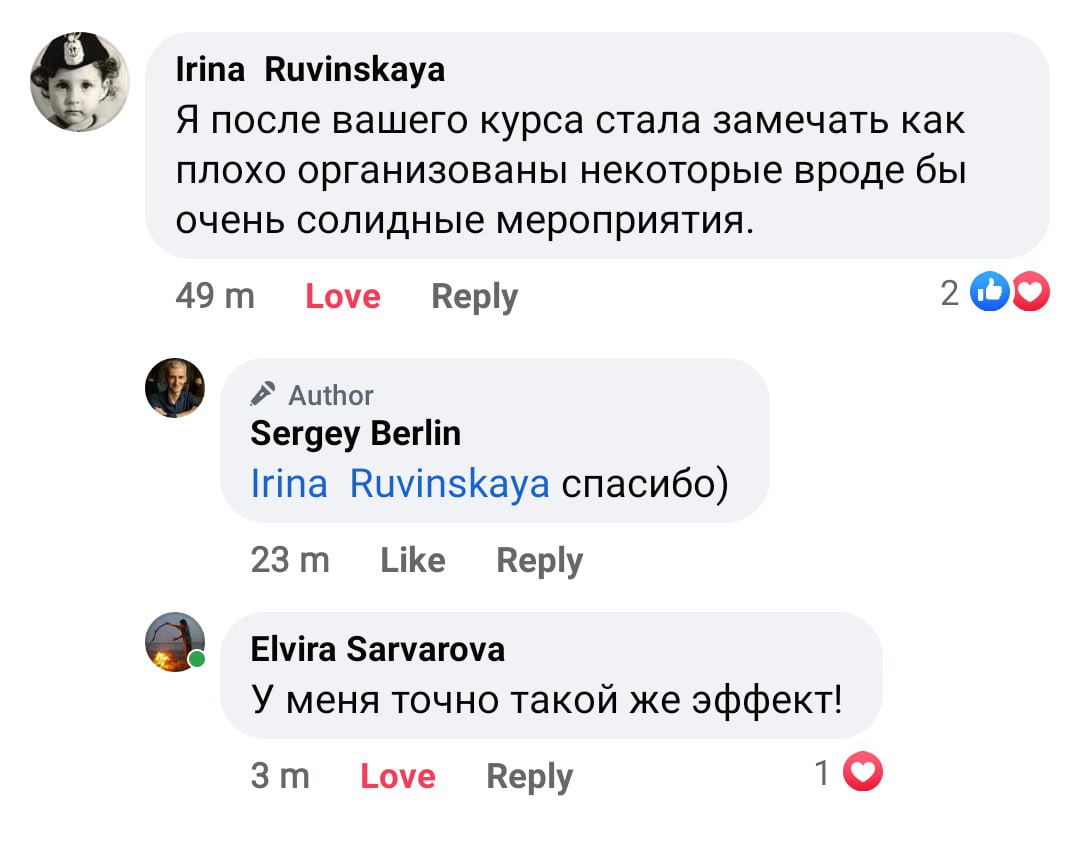This screenshot has height=868, width=1080.
Task: Click the red heart reaction on Irina's comment
Action: (x=1031, y=293)
